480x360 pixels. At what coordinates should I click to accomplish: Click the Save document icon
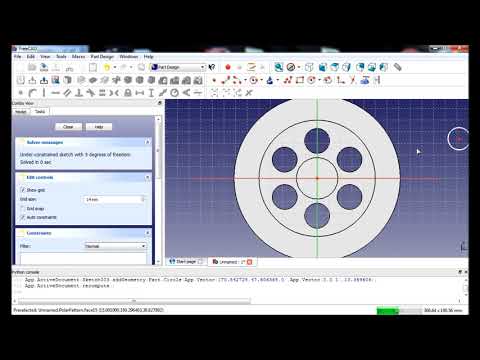(x=44, y=67)
